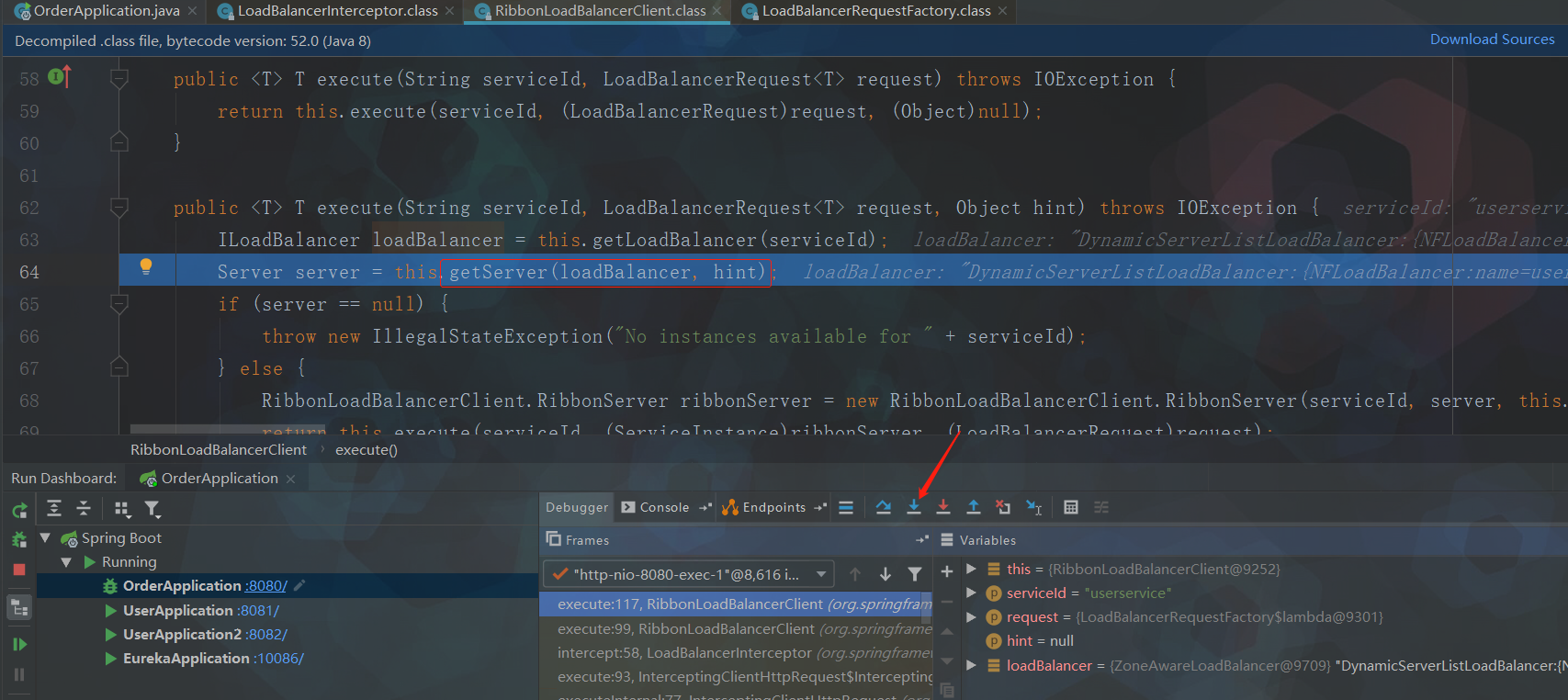
Task: Click the Collapse All icon in Run Dashboard
Action: coord(84,508)
